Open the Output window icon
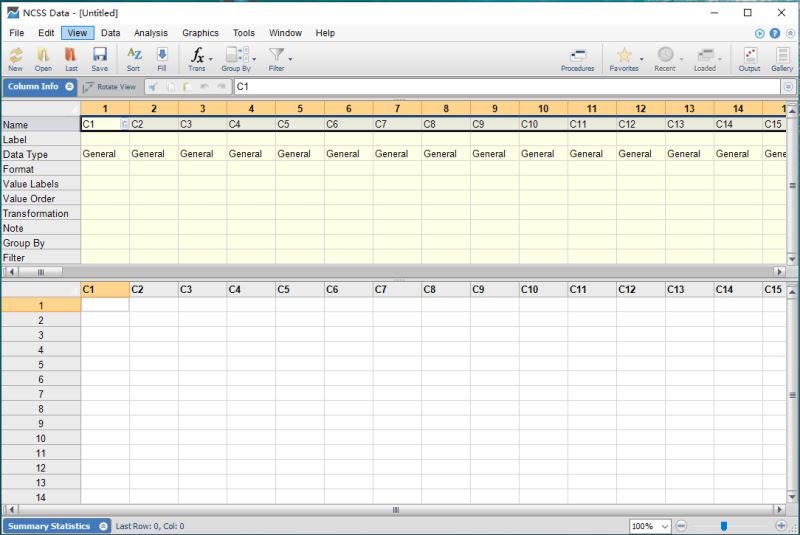This screenshot has height=535, width=800. point(749,59)
